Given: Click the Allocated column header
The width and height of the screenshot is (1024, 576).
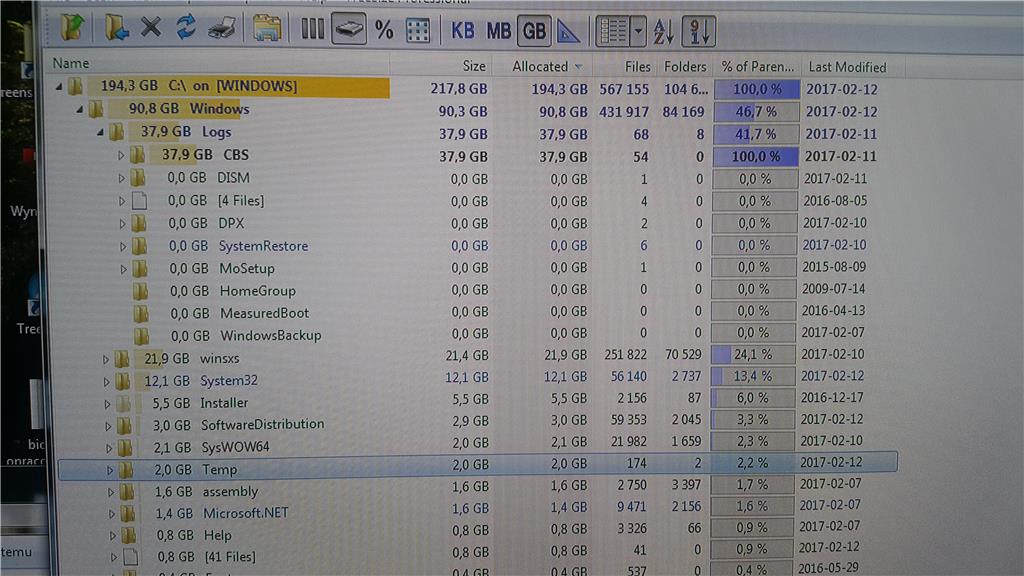Looking at the screenshot, I should click(x=539, y=67).
